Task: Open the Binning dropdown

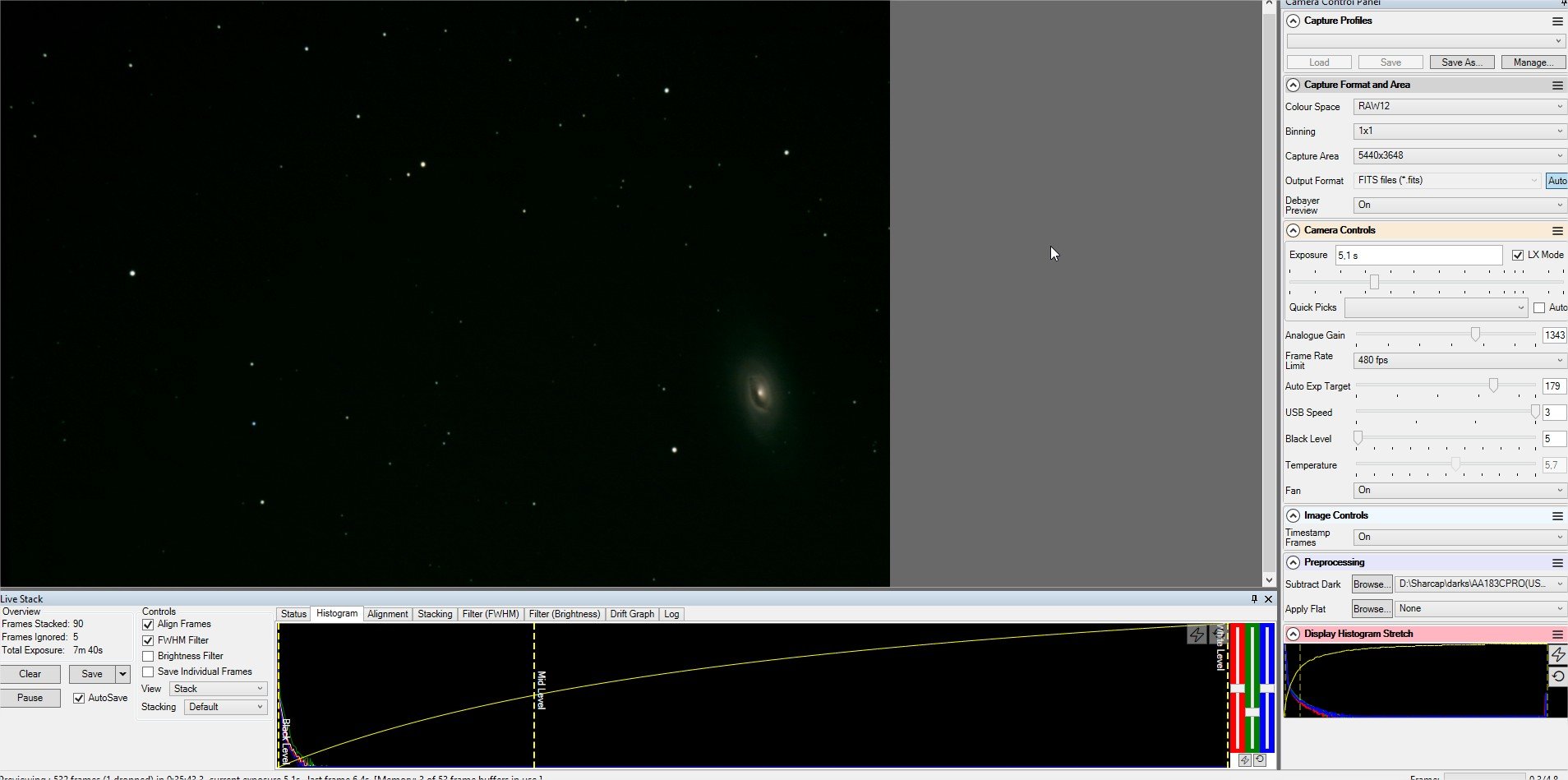Action: tap(1460, 132)
